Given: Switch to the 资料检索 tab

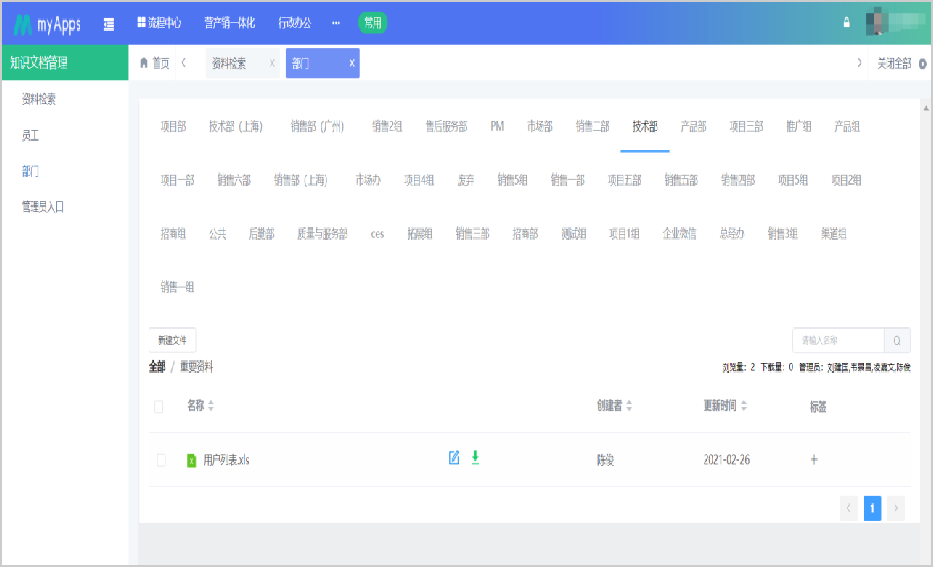Looking at the screenshot, I should (x=230, y=64).
